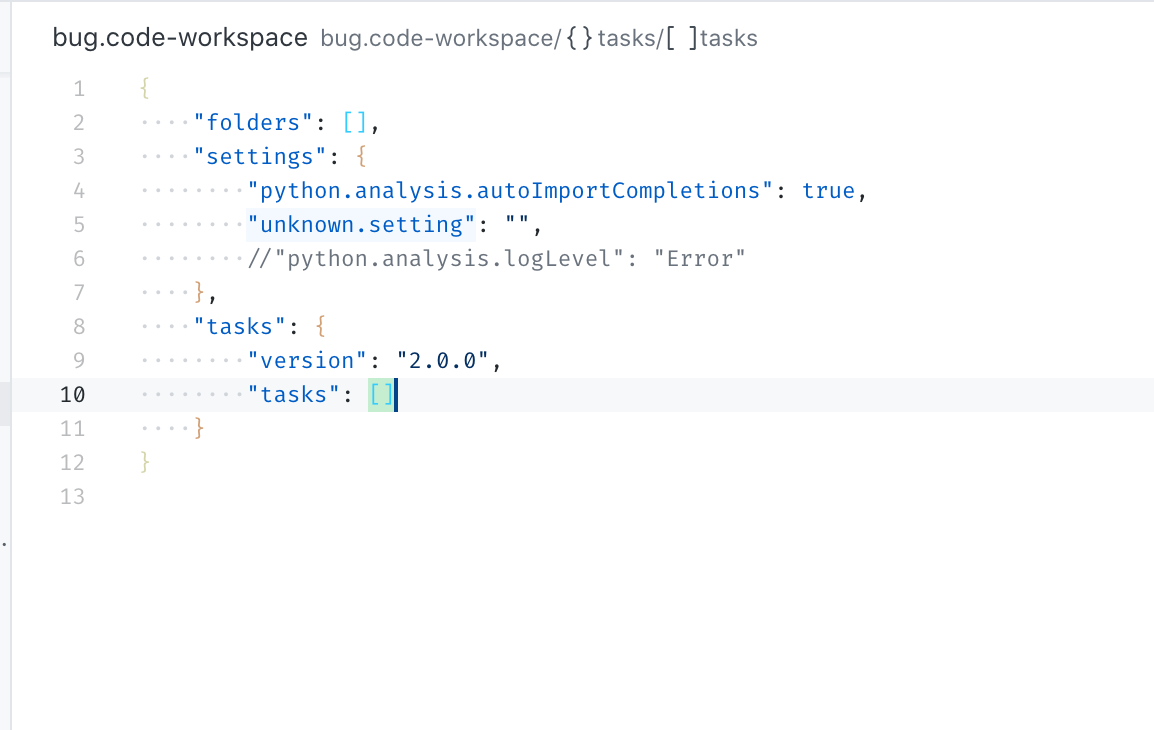Click the bug.code-workspace file title
Image resolution: width=1154 pixels, height=730 pixels.
179,37
